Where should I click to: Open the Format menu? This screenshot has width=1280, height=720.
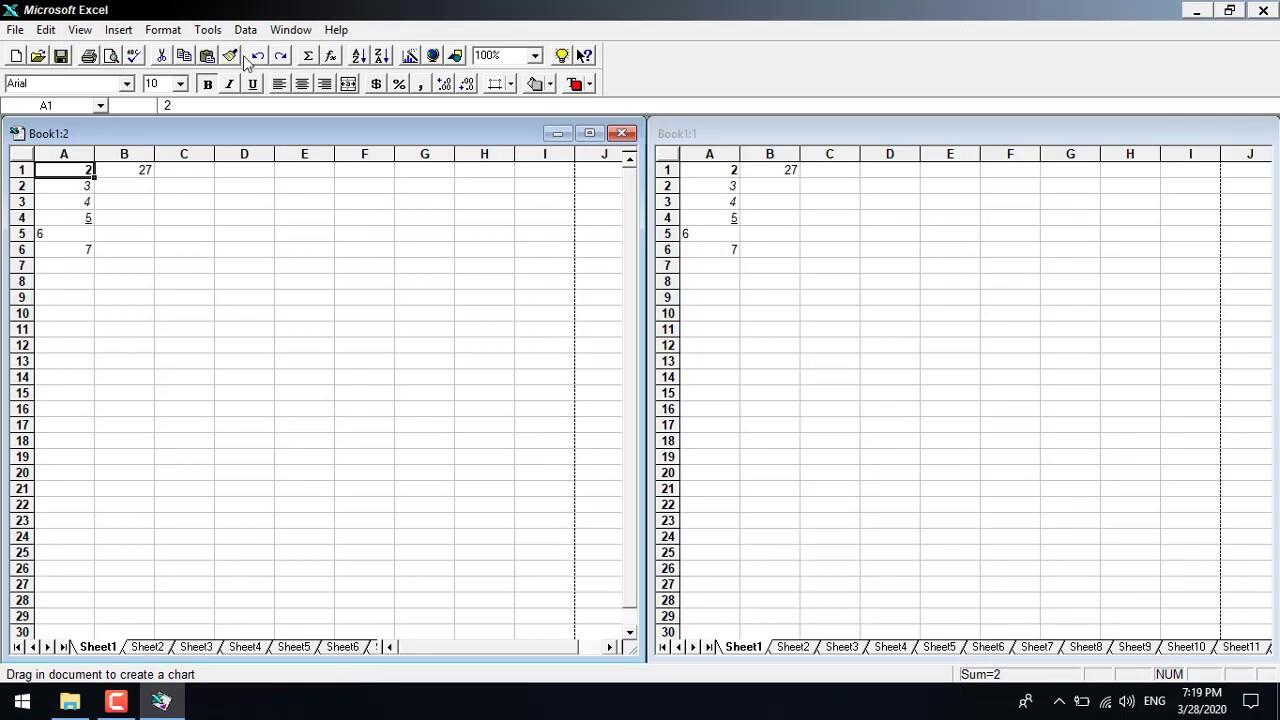point(162,30)
